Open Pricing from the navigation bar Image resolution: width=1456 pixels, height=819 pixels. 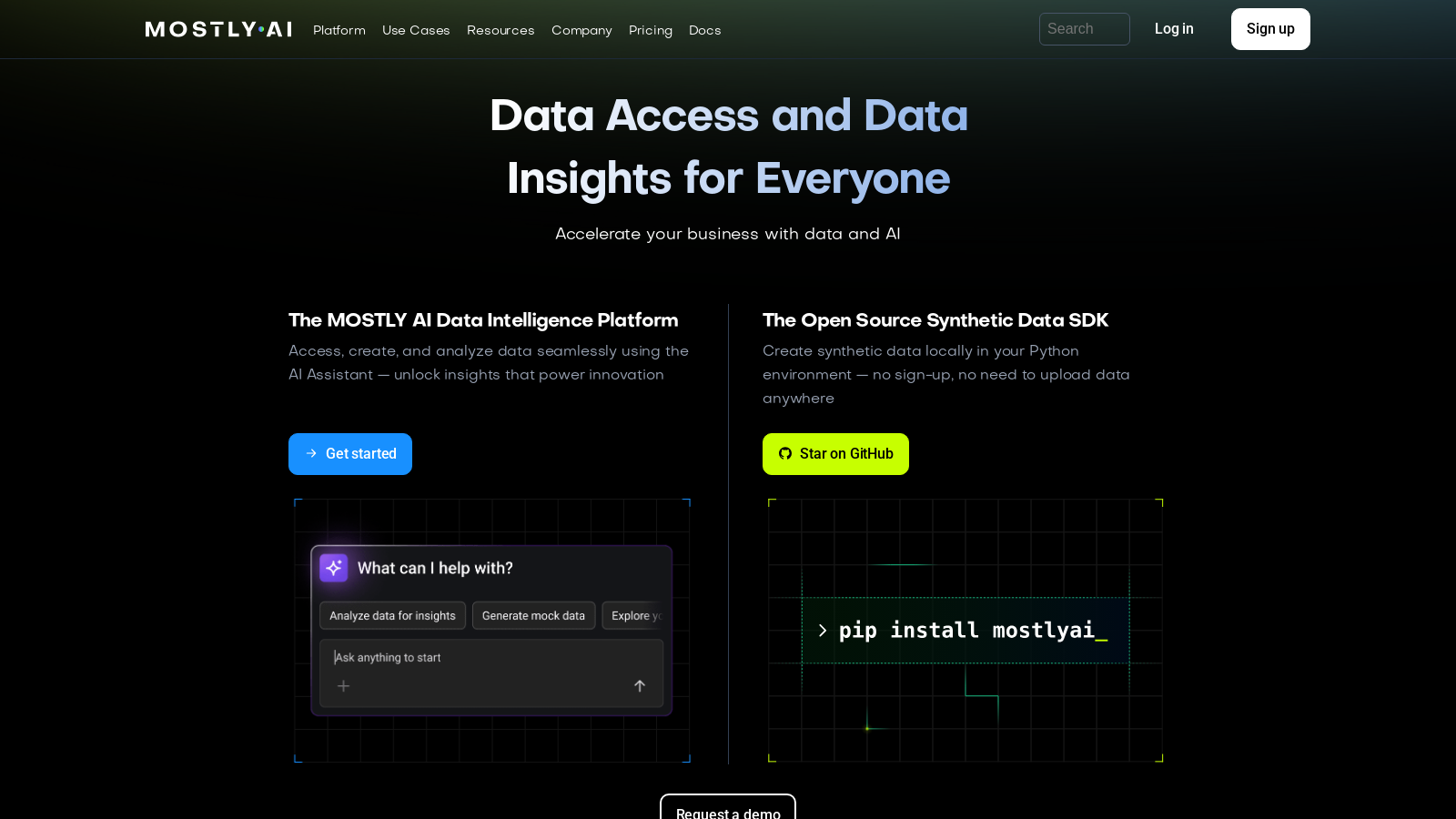point(651,30)
